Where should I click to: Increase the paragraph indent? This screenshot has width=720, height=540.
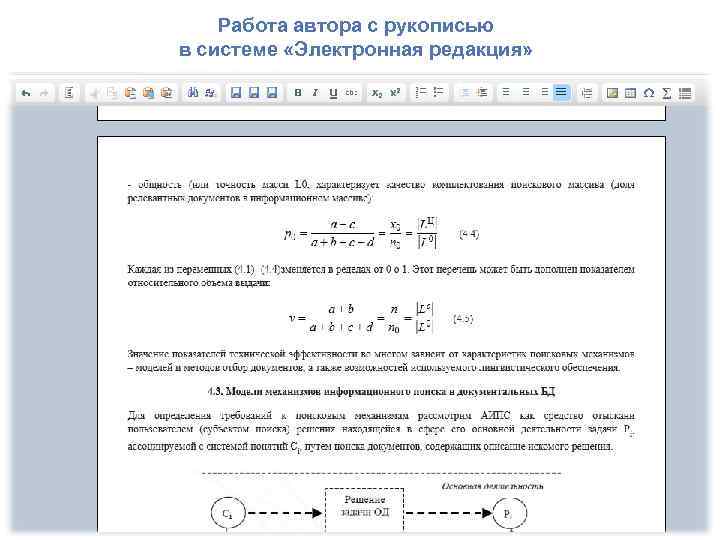click(x=482, y=93)
